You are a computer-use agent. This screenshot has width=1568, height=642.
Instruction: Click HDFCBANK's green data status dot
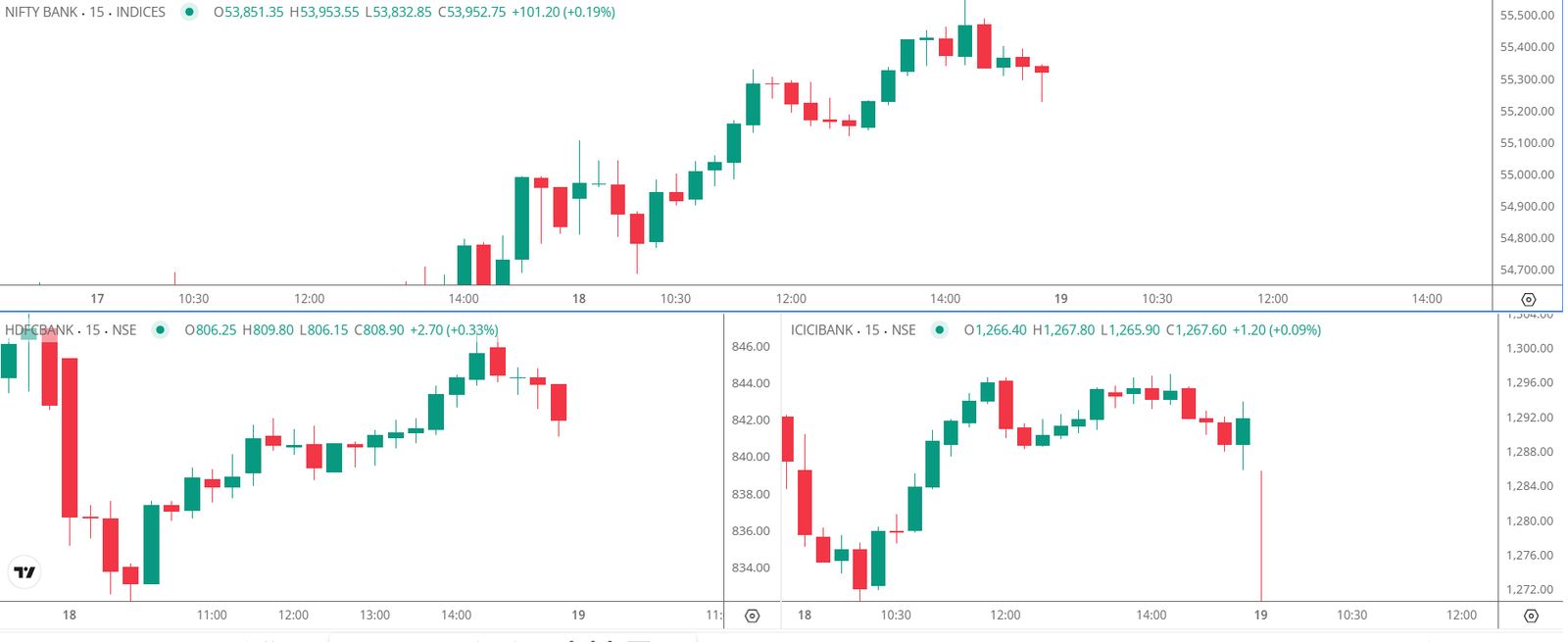(159, 330)
